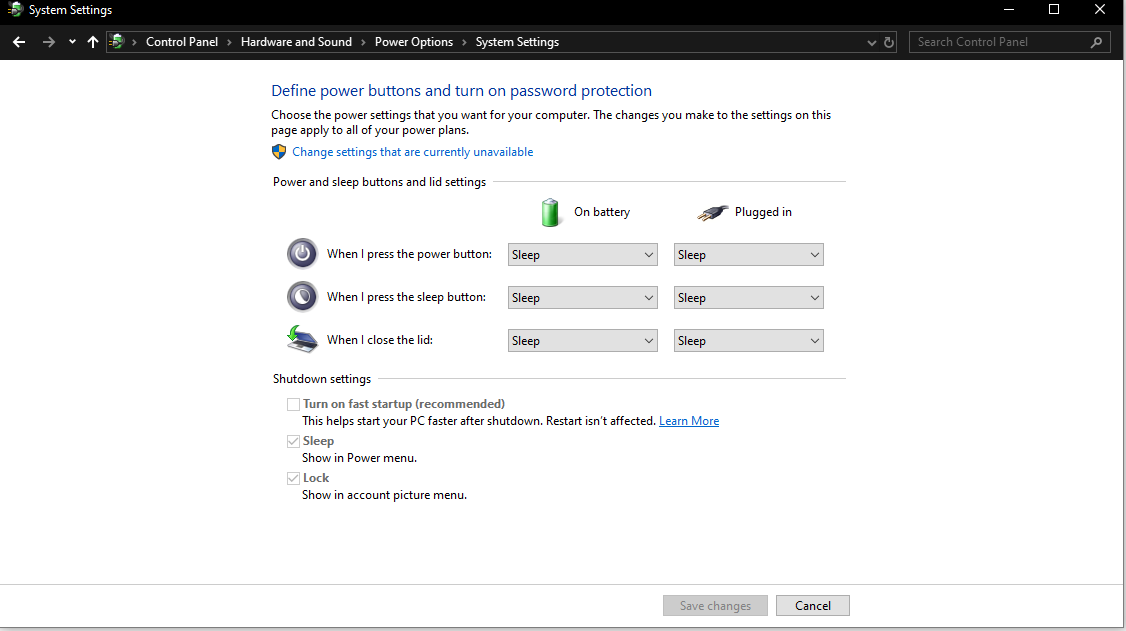Expand the address bar history dropdown

(871, 42)
